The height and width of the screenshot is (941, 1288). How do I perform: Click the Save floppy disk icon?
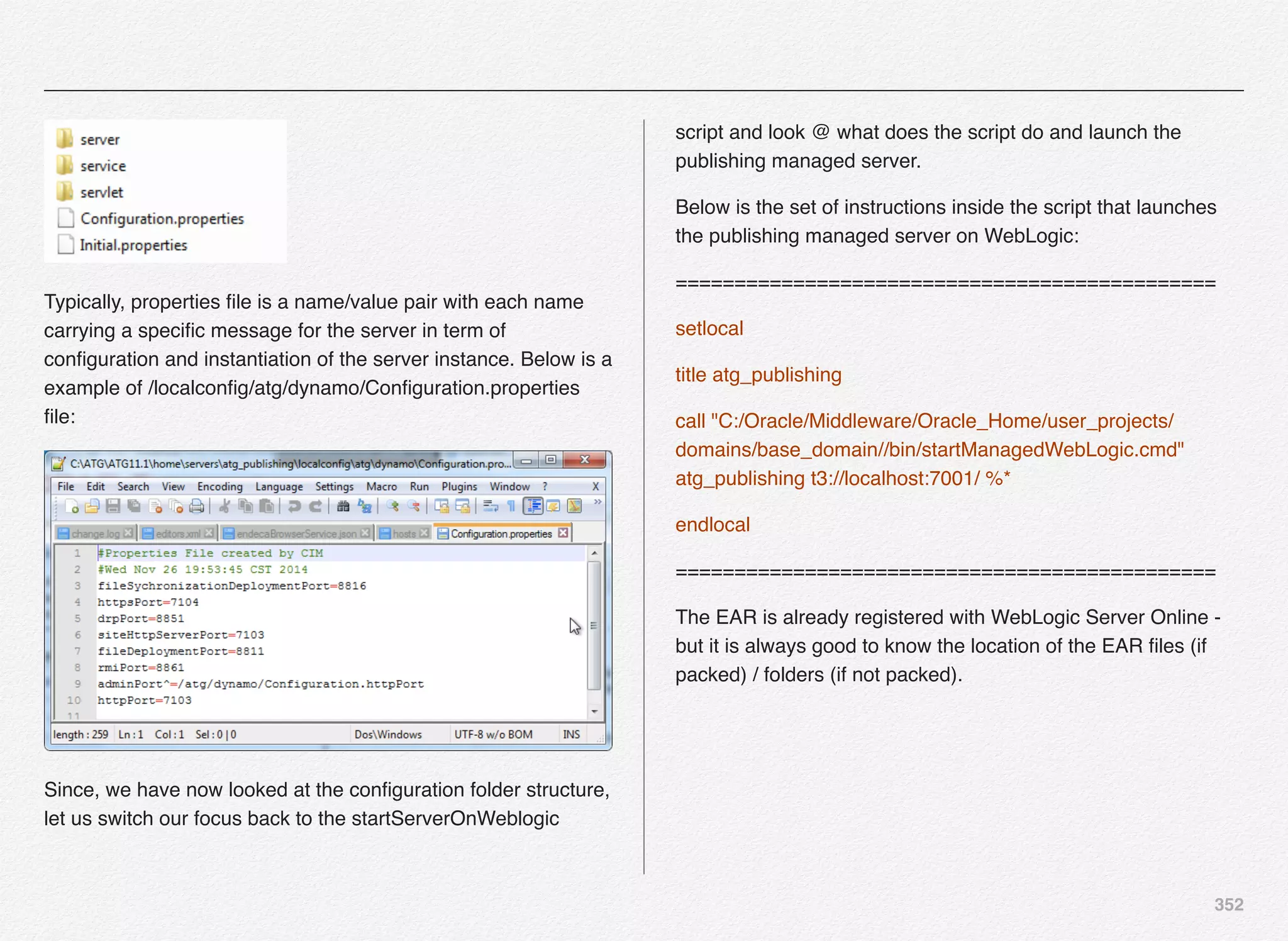point(113,506)
